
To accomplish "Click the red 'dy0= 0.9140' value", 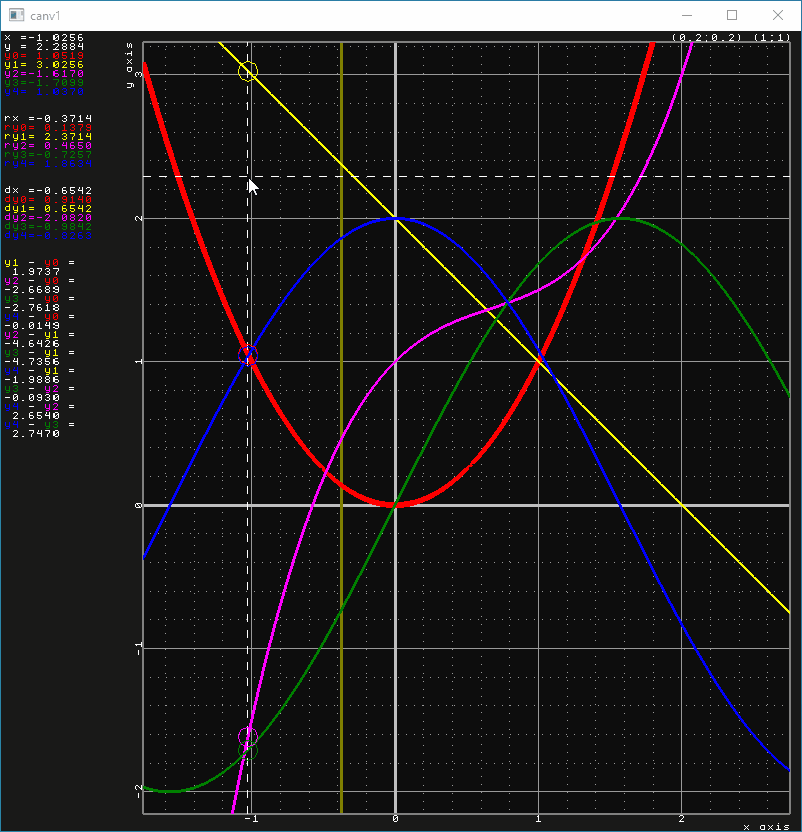I will click(48, 200).
